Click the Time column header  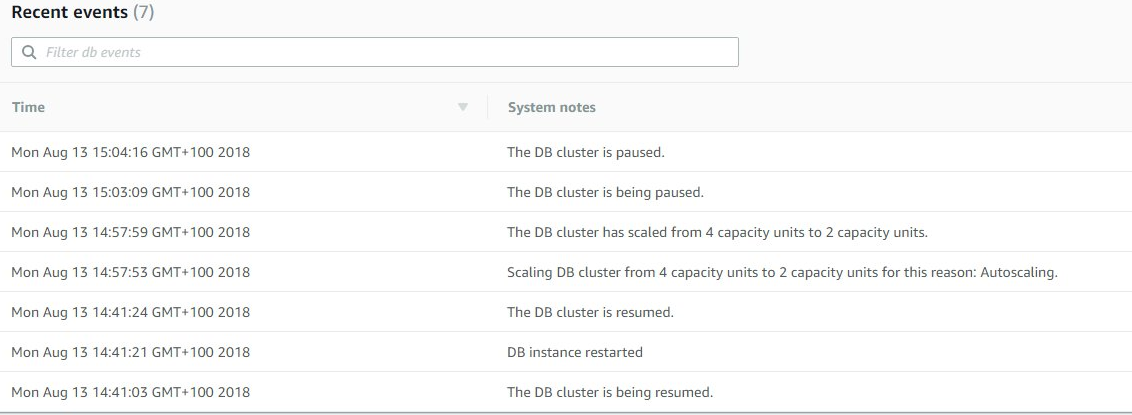tap(28, 107)
